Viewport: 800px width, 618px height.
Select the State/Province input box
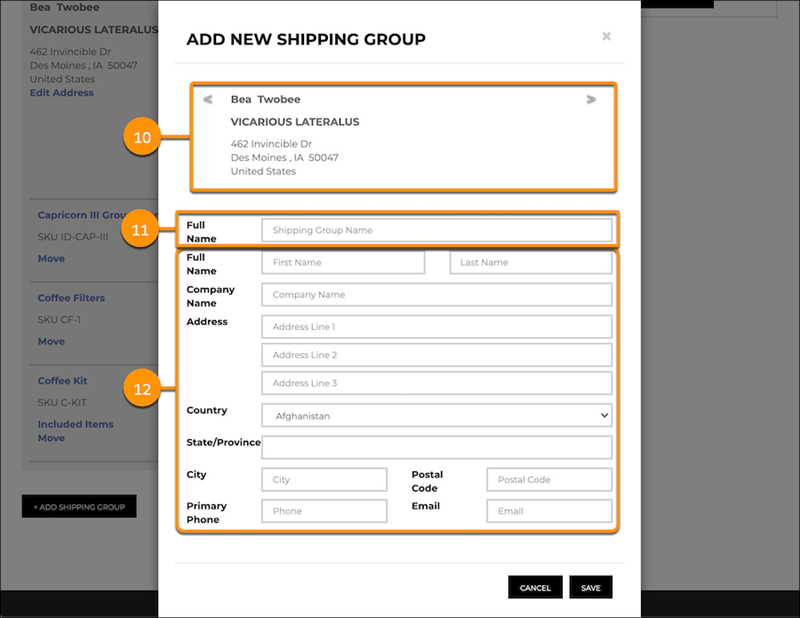point(436,447)
